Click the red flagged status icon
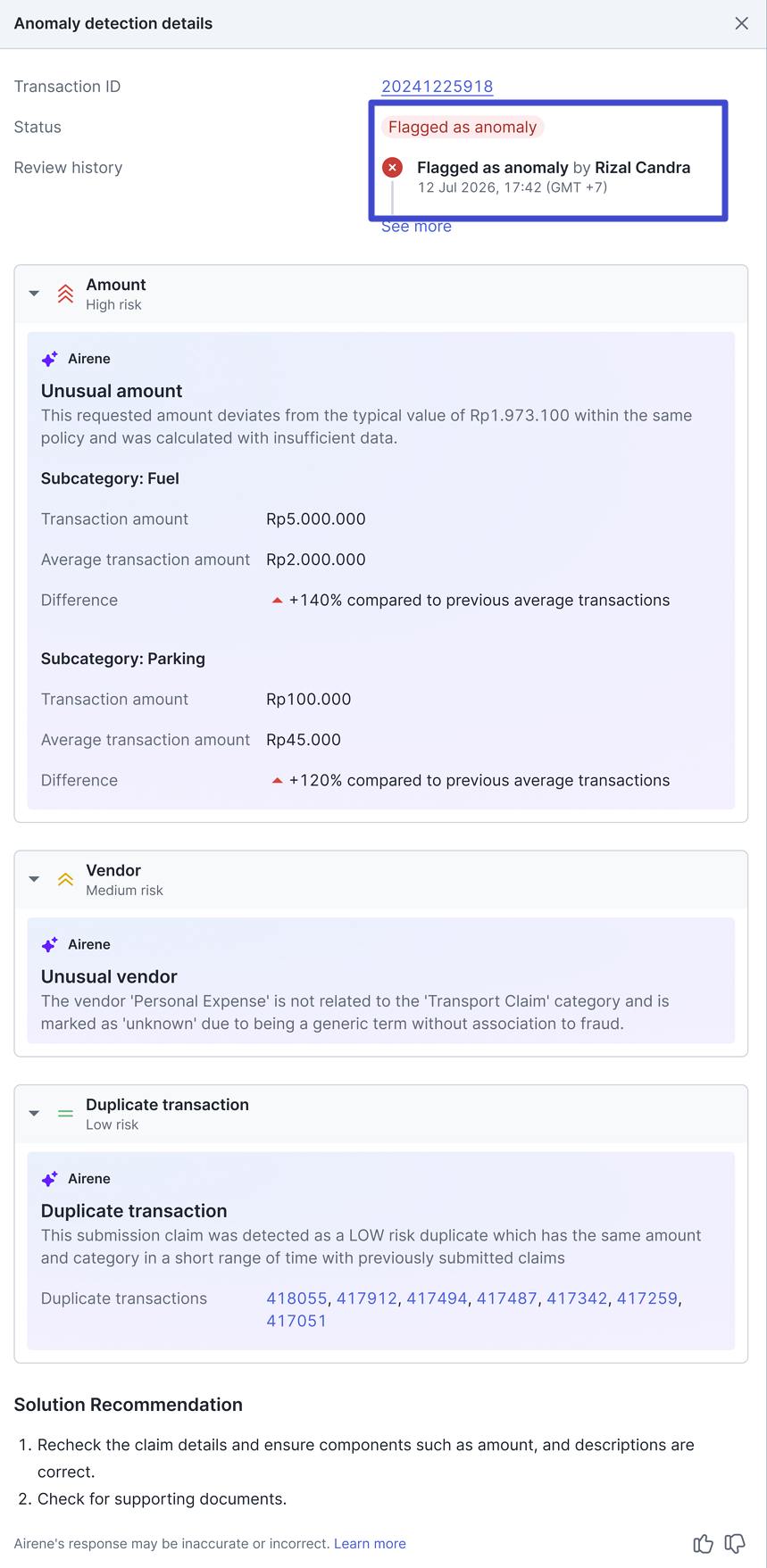 point(392,168)
